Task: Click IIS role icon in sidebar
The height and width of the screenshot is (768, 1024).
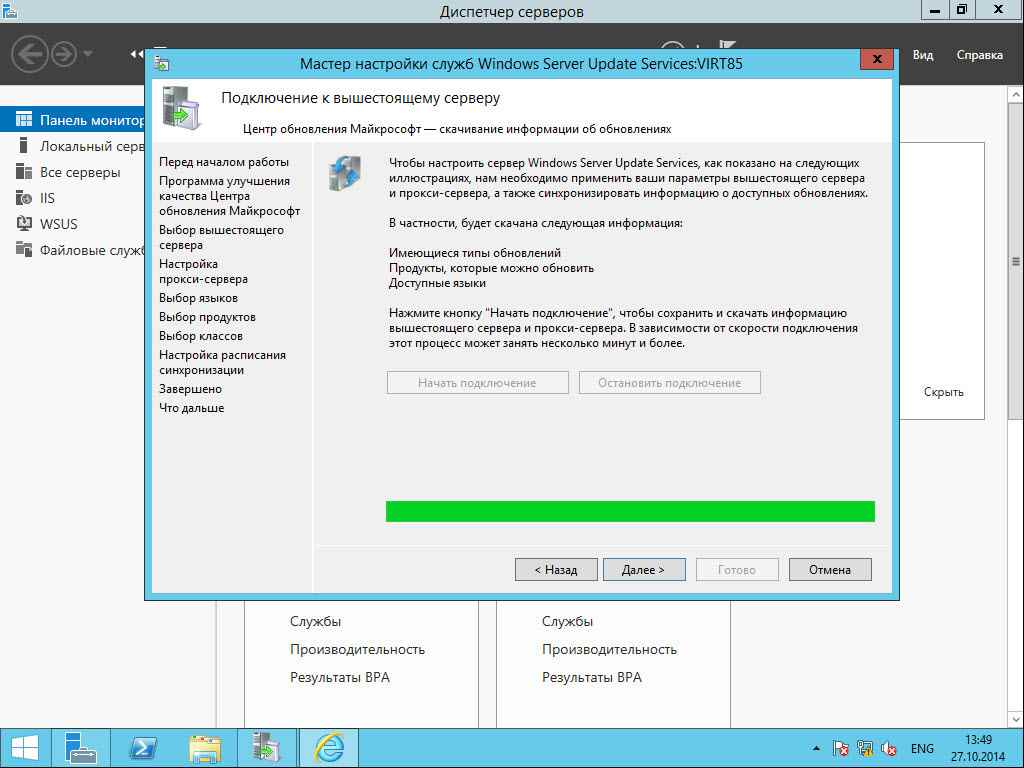Action: pyautogui.click(x=24, y=198)
